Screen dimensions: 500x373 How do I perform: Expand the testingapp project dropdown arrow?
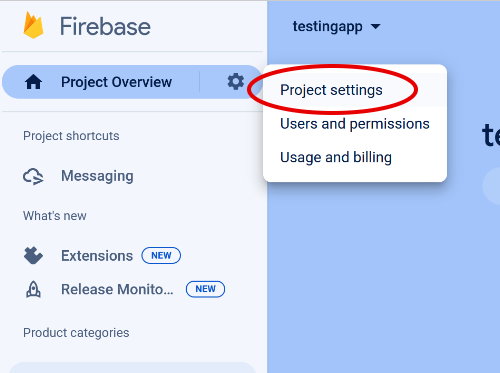click(x=376, y=26)
